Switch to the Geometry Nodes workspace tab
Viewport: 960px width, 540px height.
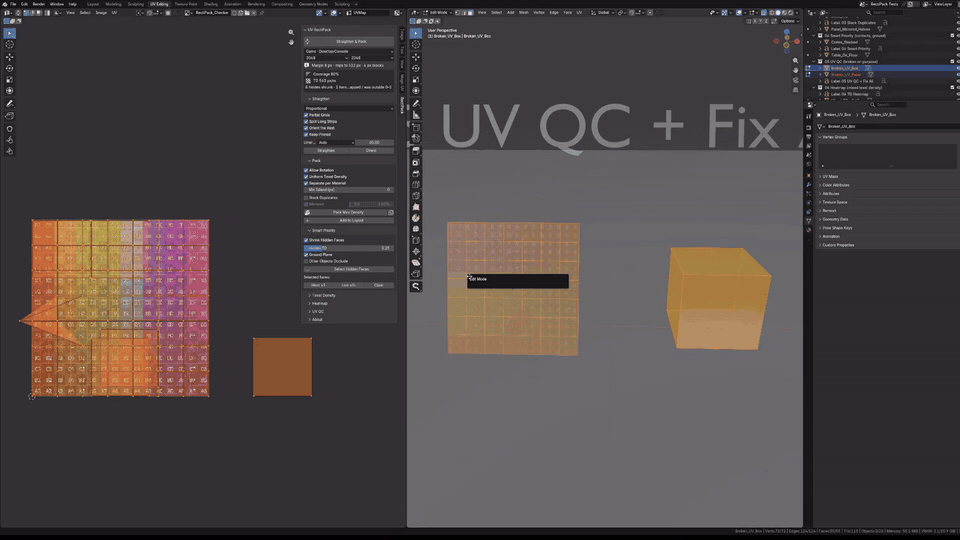click(x=313, y=4)
